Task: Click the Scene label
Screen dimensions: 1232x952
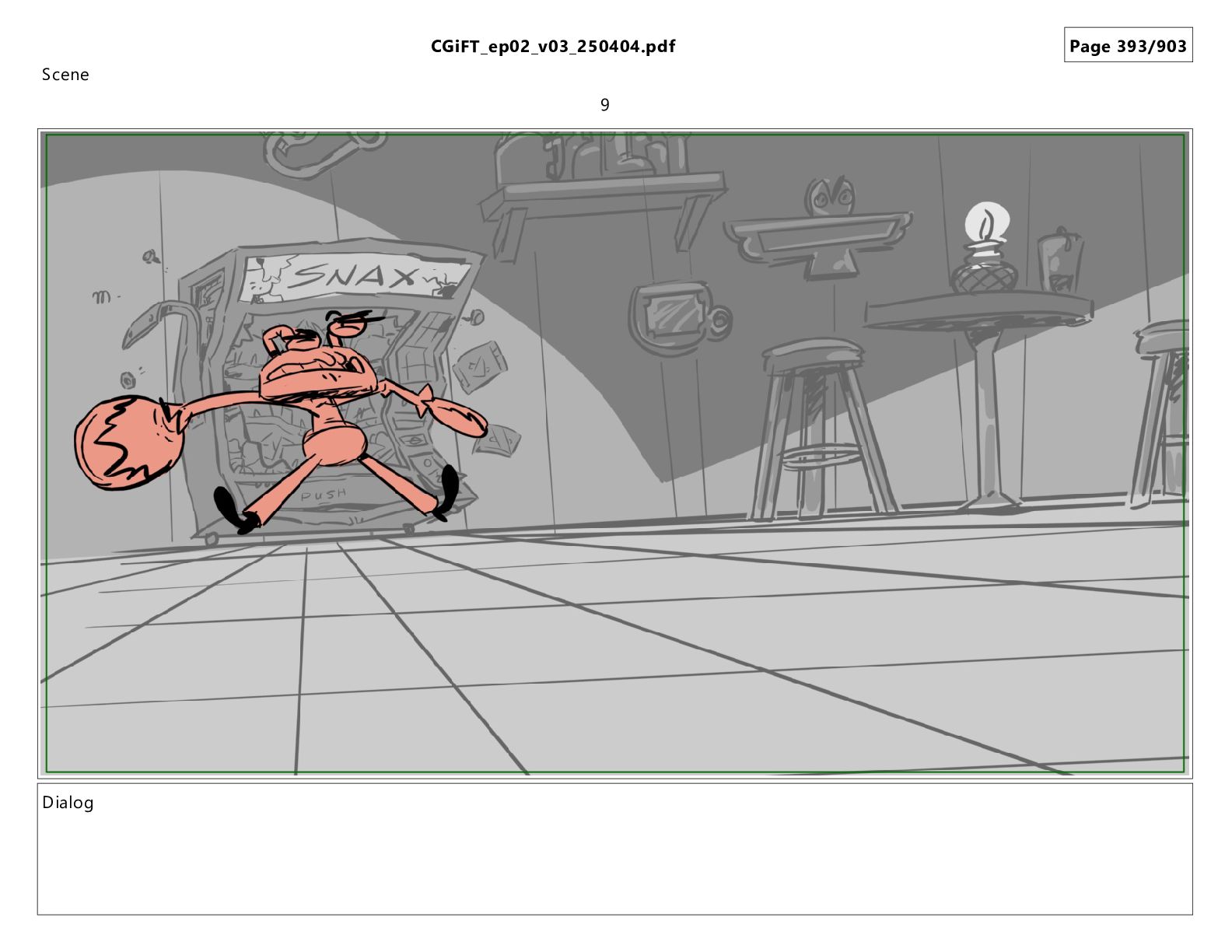Action: (x=65, y=75)
